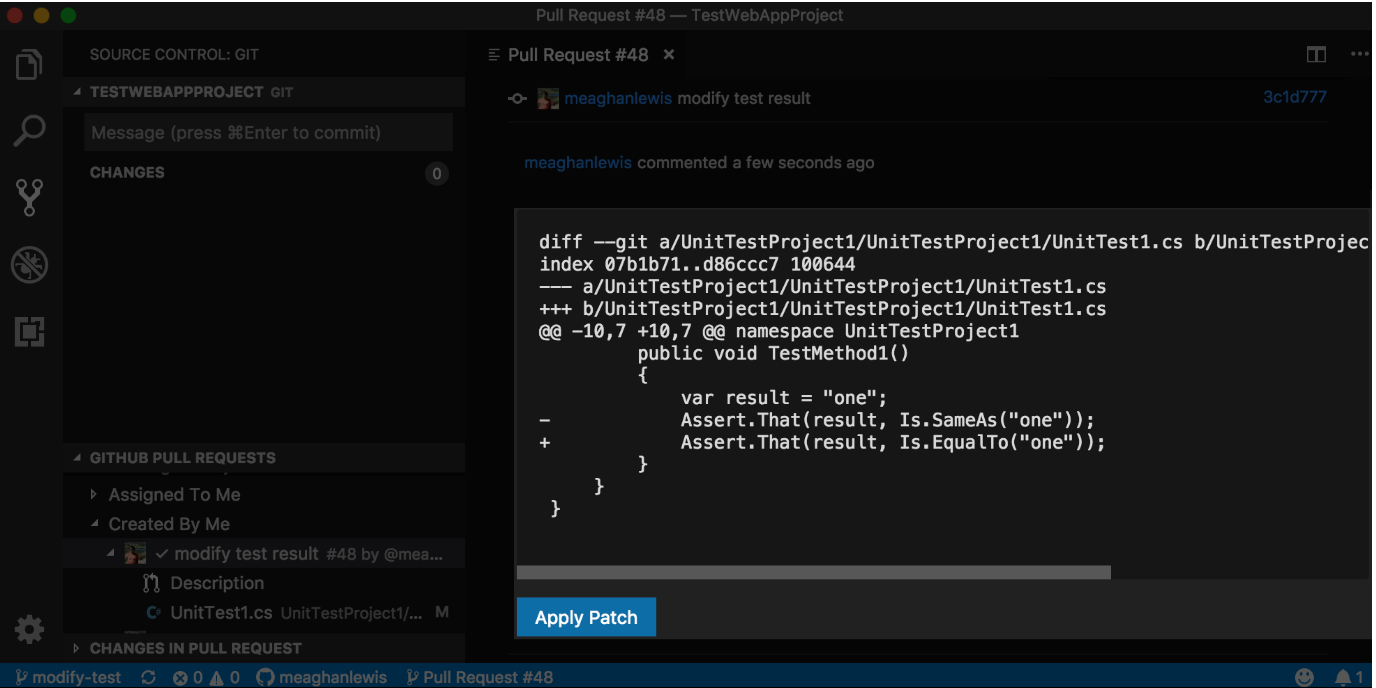Open the Source Control view icon
Image resolution: width=1376 pixels, height=688 pixels.
tap(27, 197)
